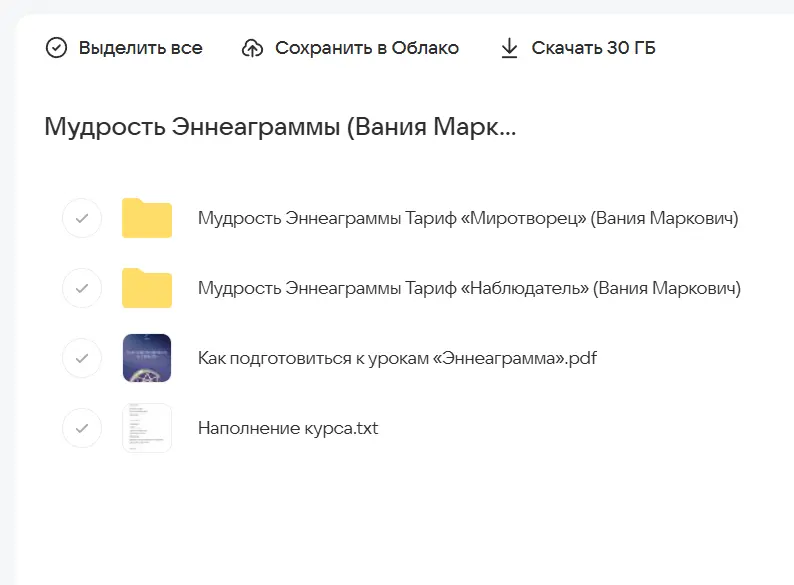This screenshot has height=585, width=794.
Task: Select the checkbox beside the «Эннеаграмма».pdf file
Action: pyautogui.click(x=82, y=358)
